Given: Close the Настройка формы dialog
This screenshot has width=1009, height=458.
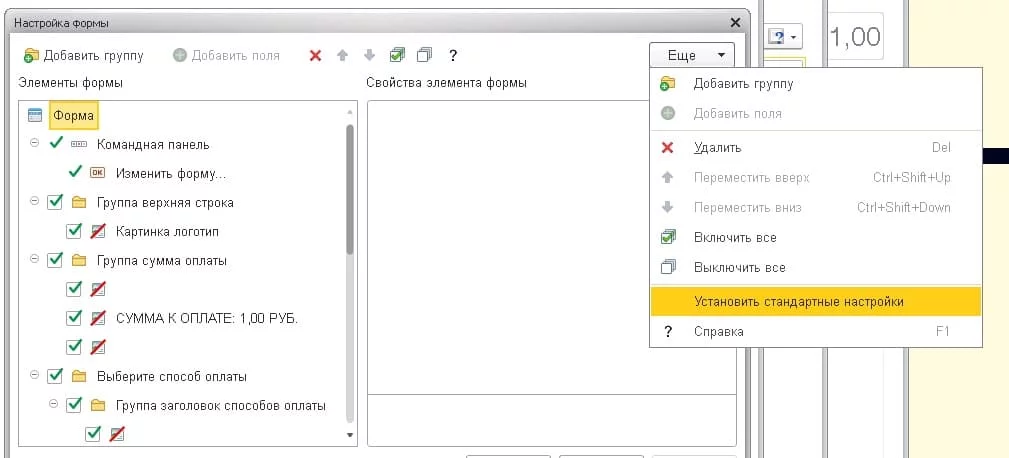Looking at the screenshot, I should click(x=736, y=23).
